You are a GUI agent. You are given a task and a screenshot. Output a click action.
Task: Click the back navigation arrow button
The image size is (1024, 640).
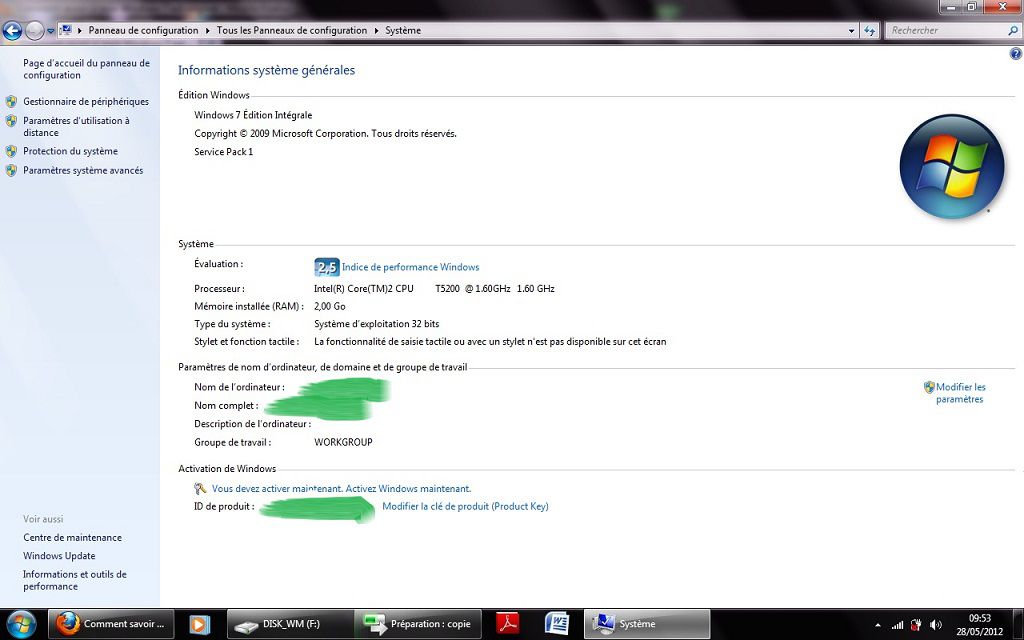[13, 31]
